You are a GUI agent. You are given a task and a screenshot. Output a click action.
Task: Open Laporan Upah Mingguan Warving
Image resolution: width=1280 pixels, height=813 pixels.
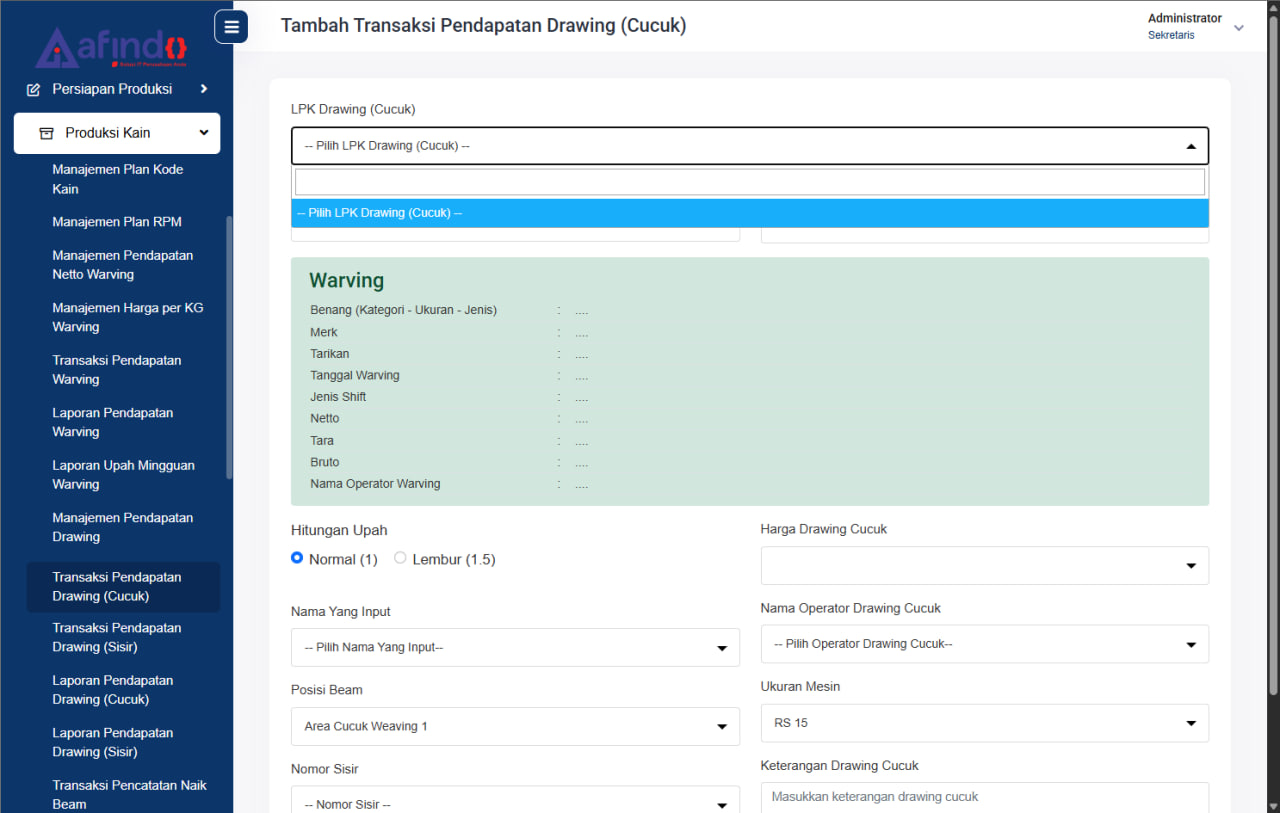(x=124, y=475)
